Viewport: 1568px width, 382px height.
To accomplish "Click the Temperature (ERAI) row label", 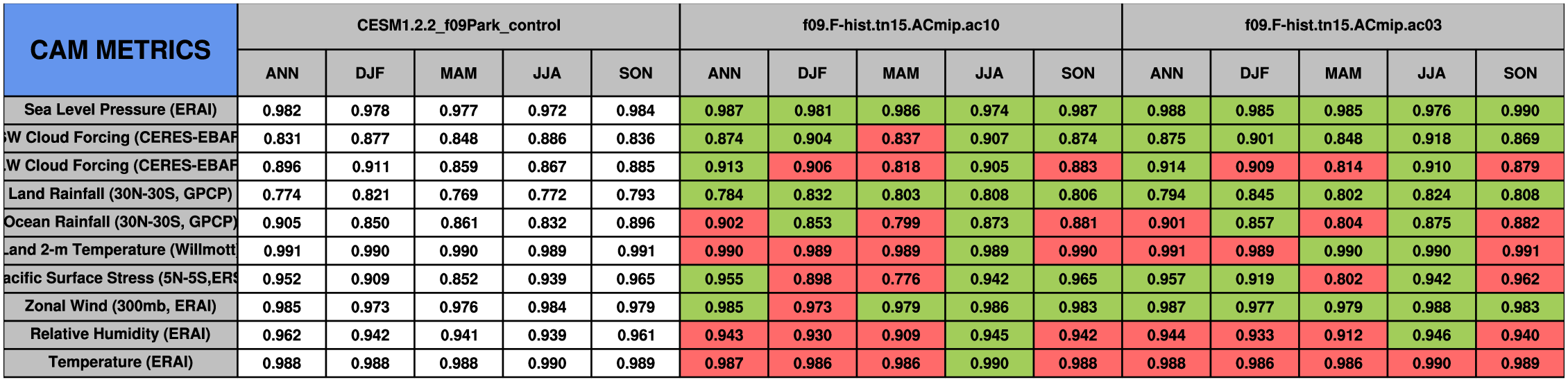I will (x=120, y=362).
